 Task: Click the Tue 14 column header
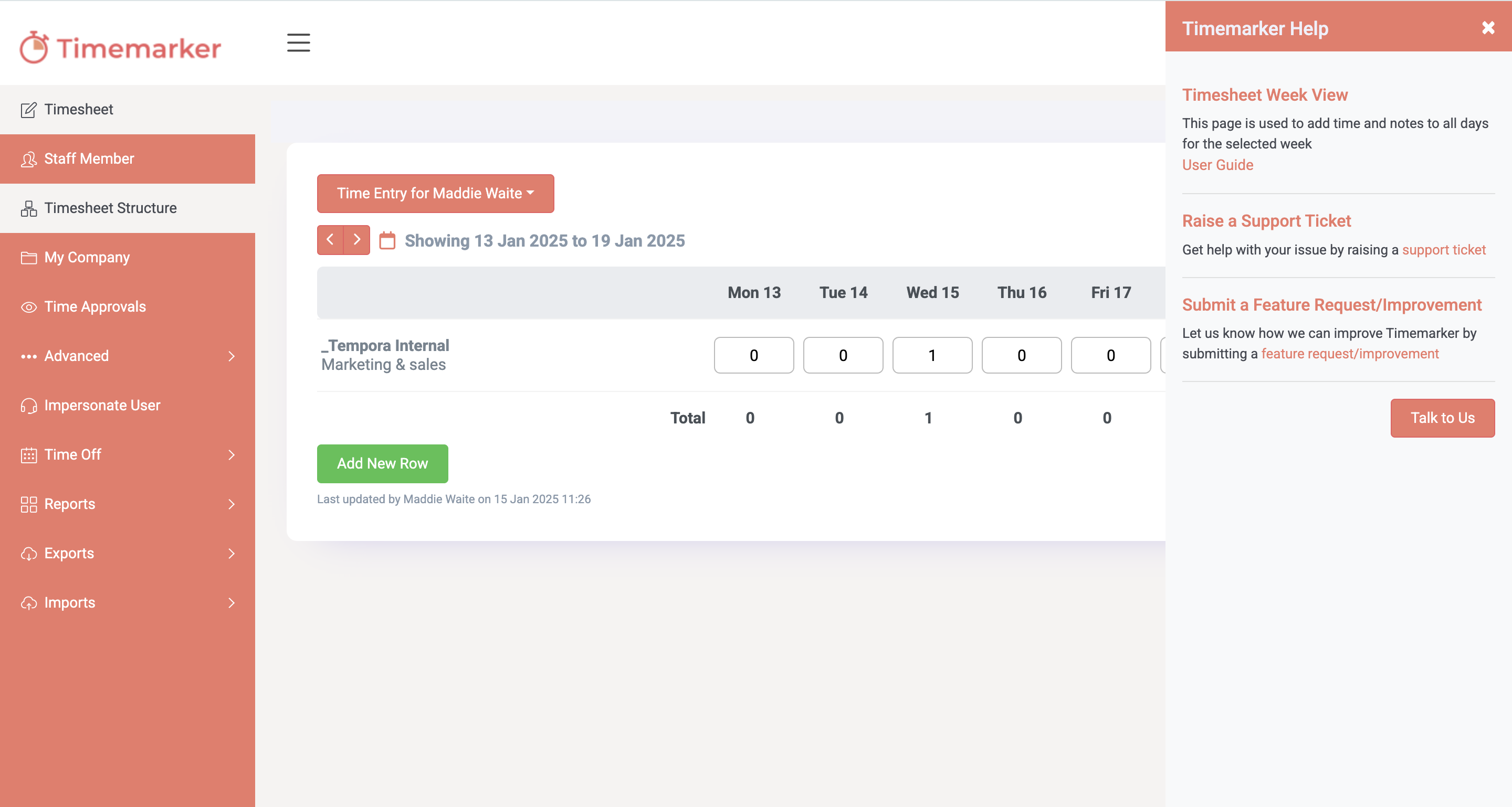(x=843, y=293)
